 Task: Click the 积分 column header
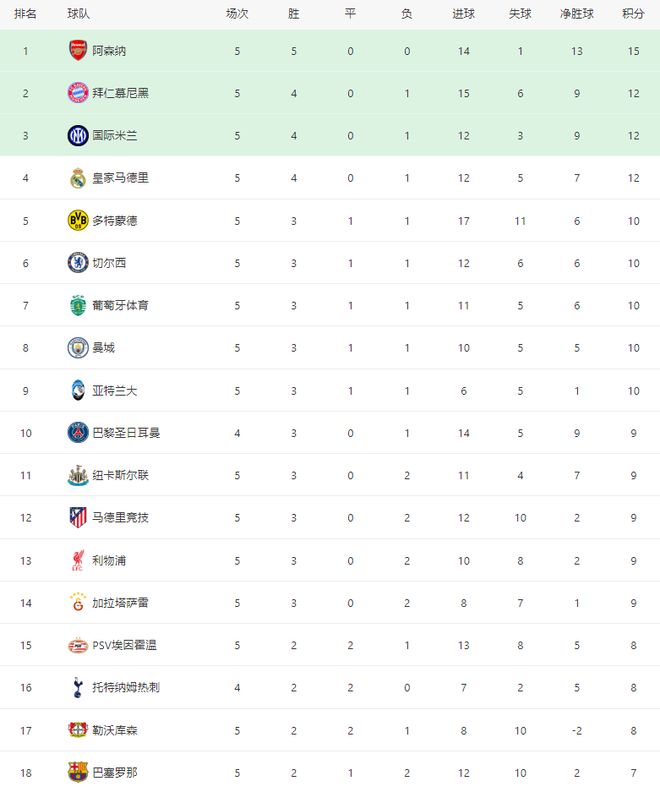[x=633, y=14]
